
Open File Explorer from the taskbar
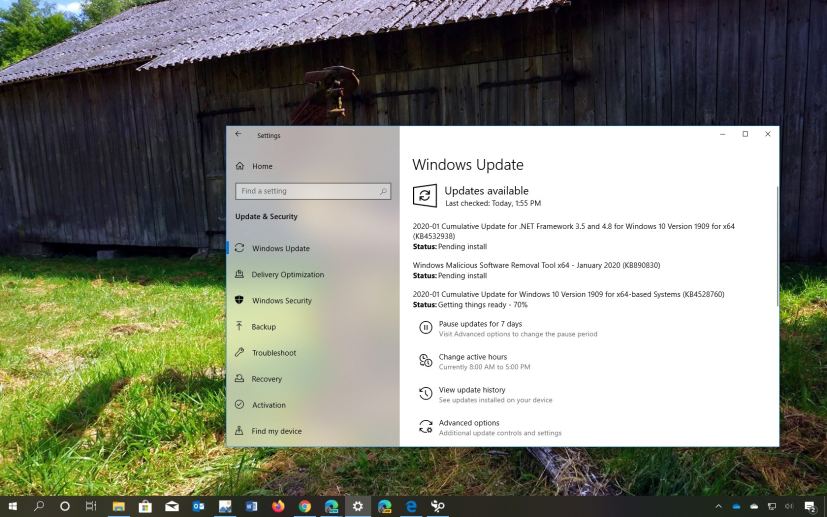click(x=119, y=506)
